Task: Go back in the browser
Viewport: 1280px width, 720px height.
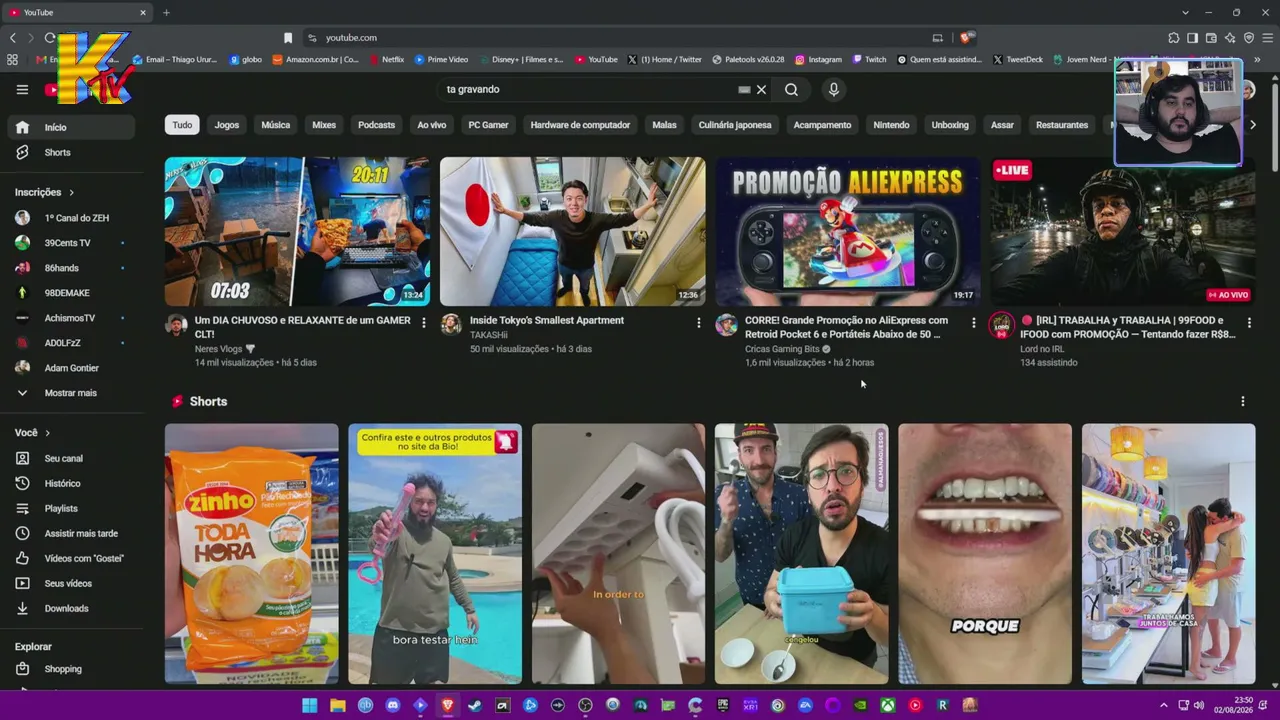Action: (13, 38)
